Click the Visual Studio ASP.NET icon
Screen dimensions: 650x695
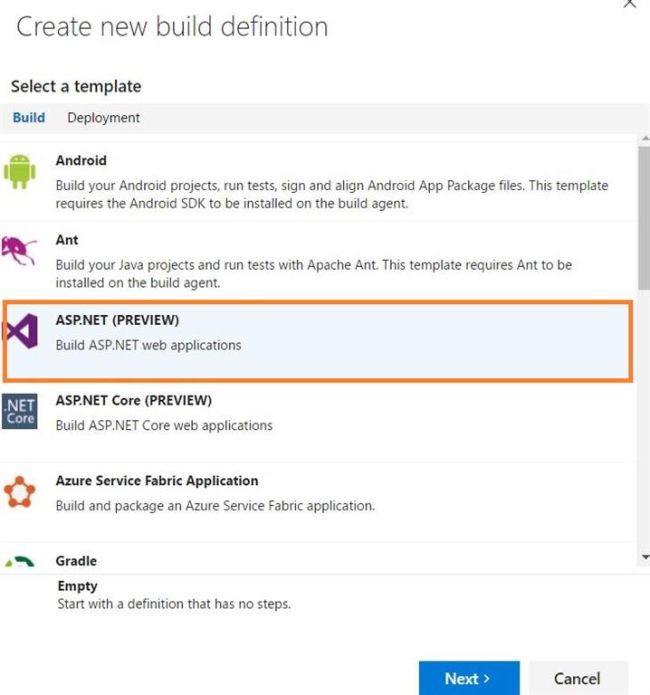click(20, 331)
